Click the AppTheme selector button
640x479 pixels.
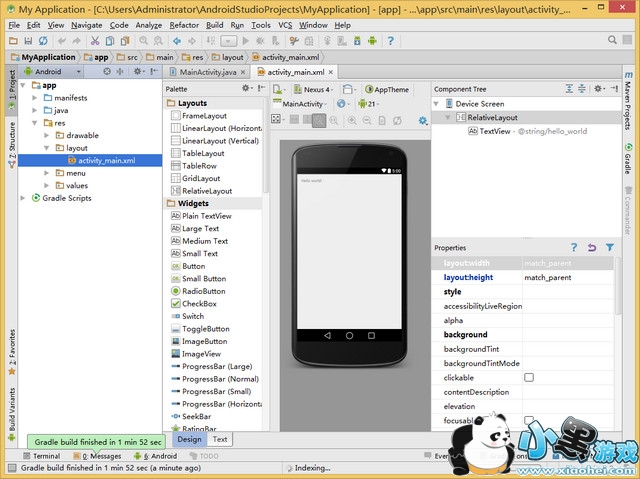(388, 89)
